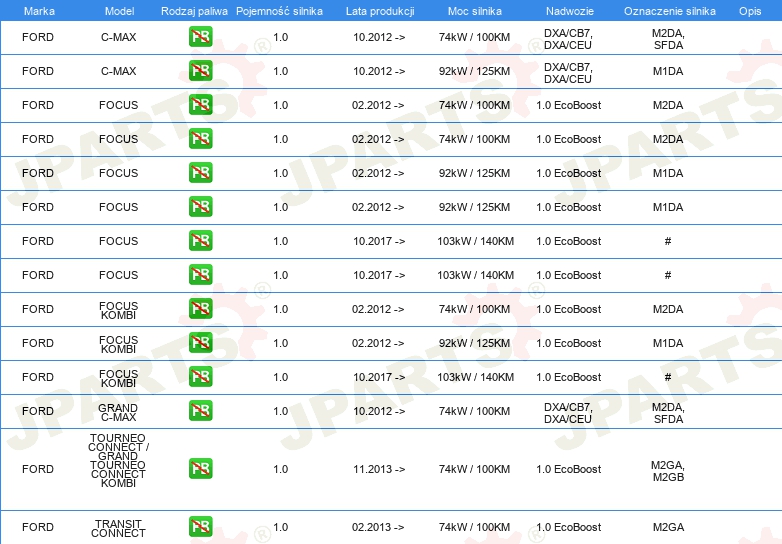Click FORD cell in GRAND C-MAX row
The height and width of the screenshot is (544, 782).
[x=38, y=411]
